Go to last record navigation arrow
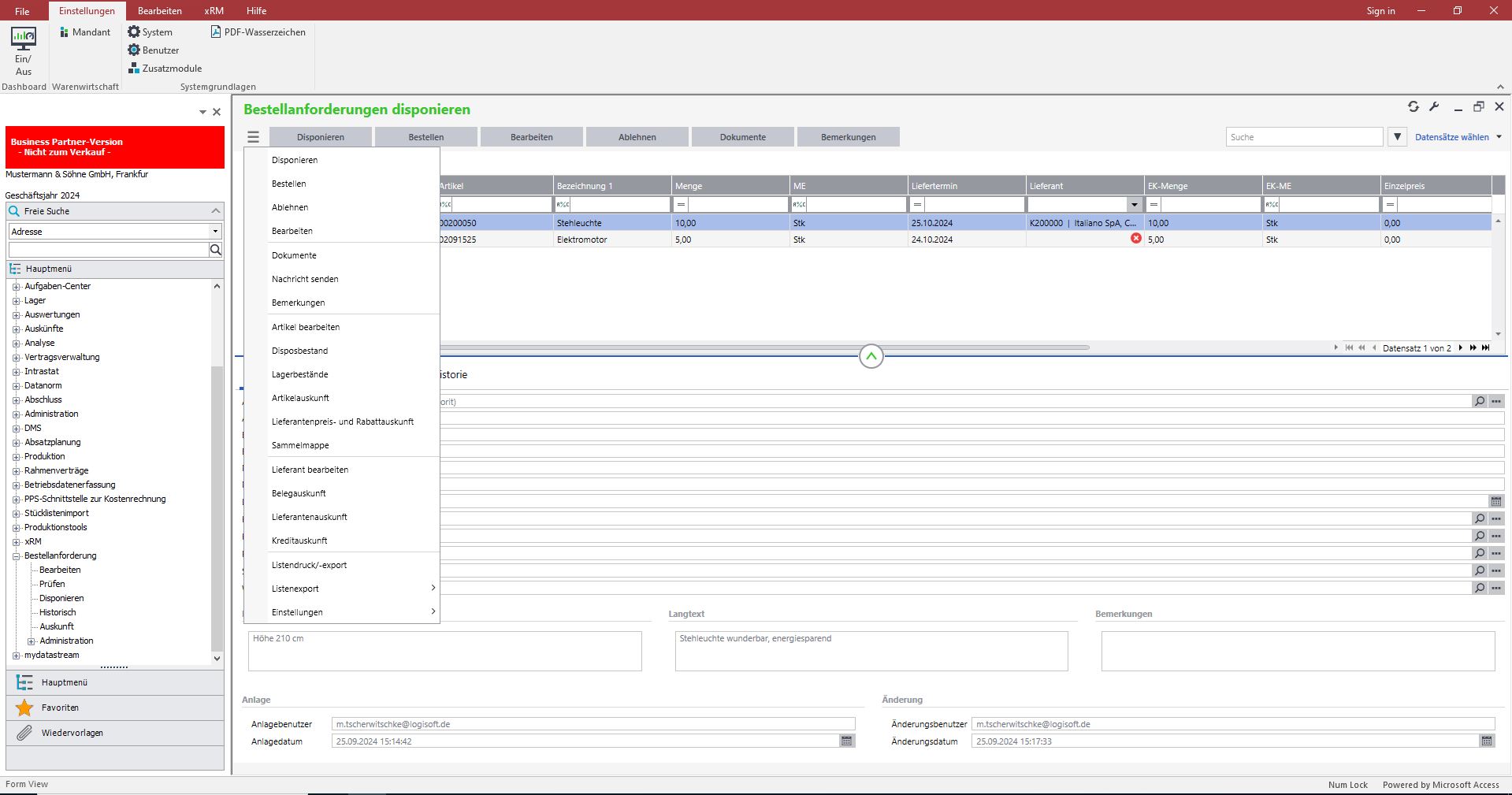 tap(1485, 347)
